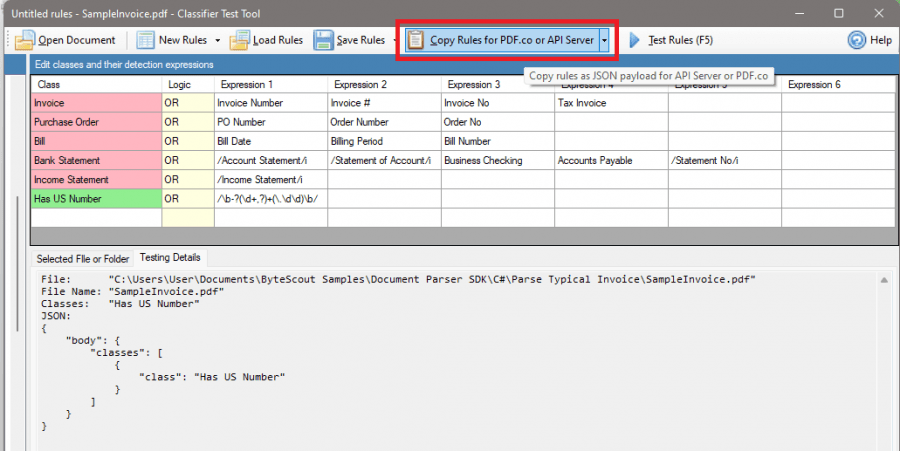Expand the New Rules dropdown arrow
900x451 pixels.
tap(216, 40)
